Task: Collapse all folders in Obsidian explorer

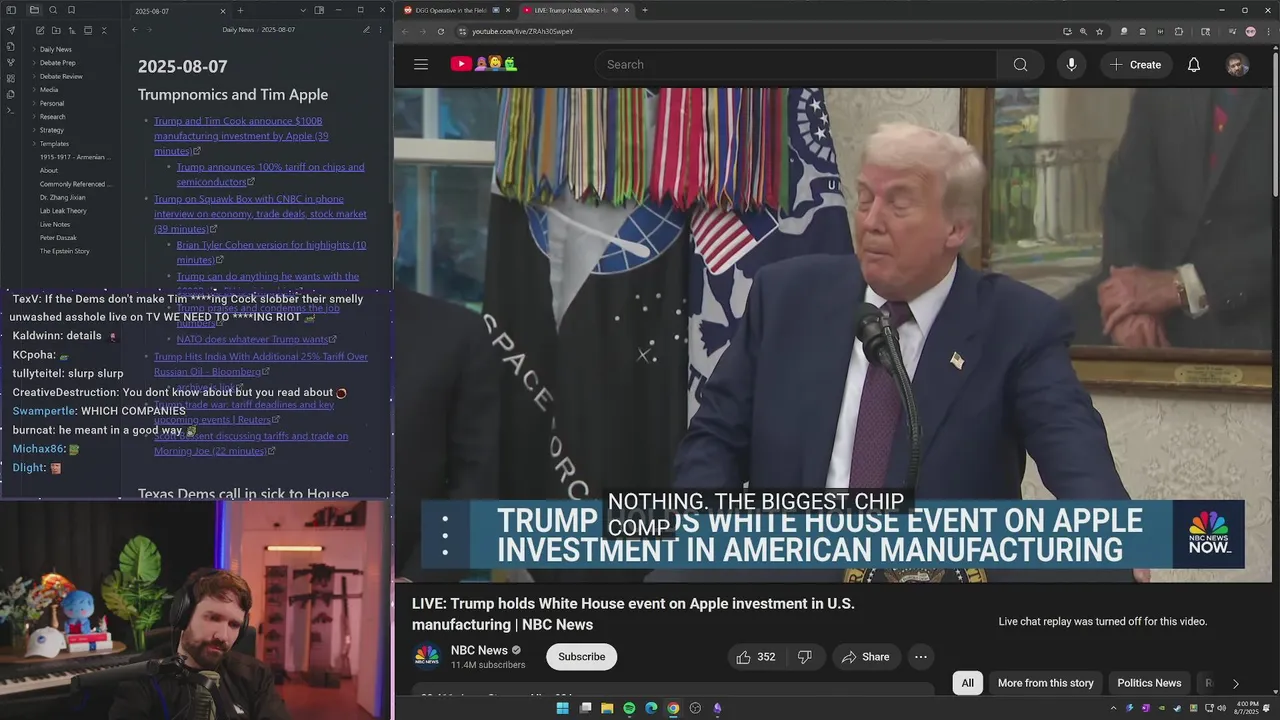Action: [x=103, y=31]
